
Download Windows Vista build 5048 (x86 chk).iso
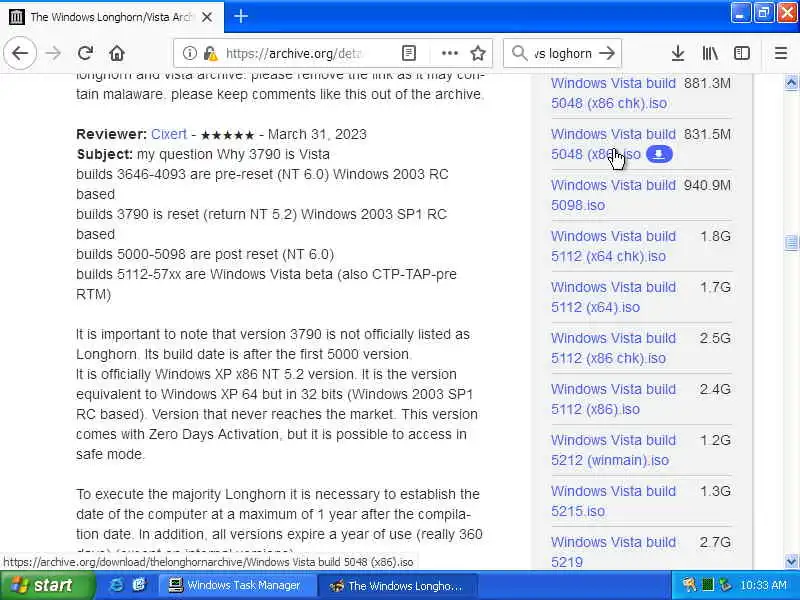tap(613, 93)
